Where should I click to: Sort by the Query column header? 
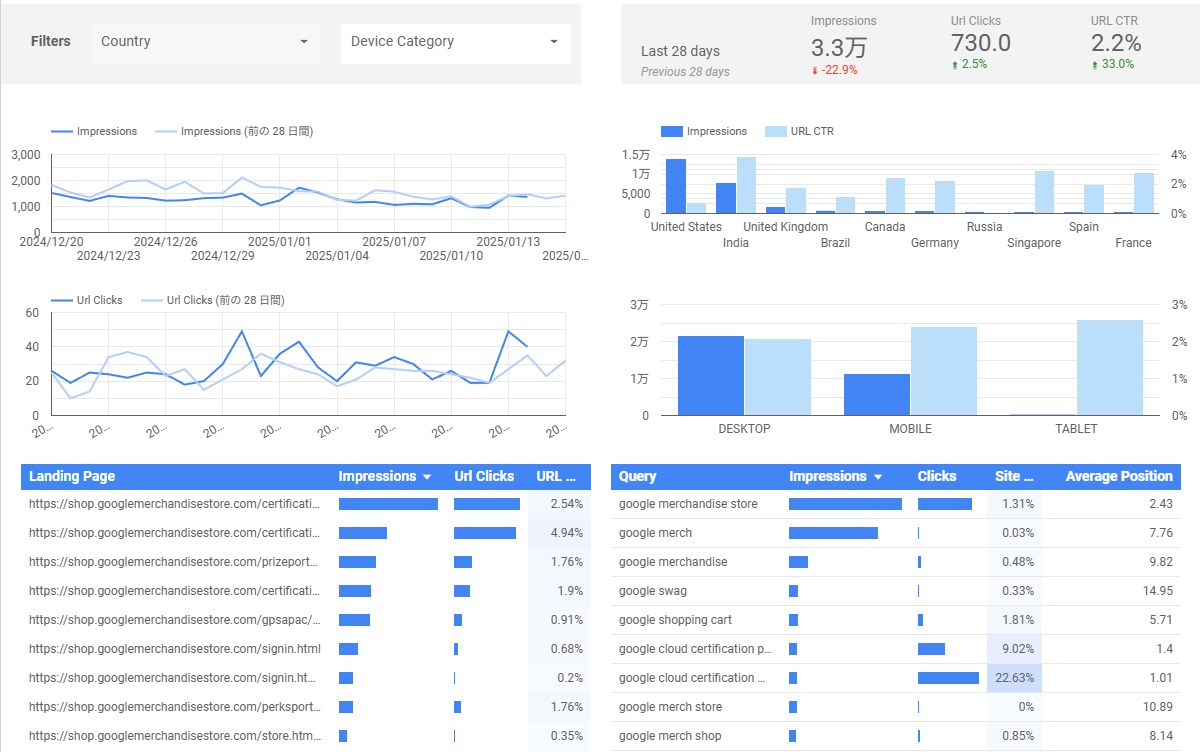[x=637, y=476]
